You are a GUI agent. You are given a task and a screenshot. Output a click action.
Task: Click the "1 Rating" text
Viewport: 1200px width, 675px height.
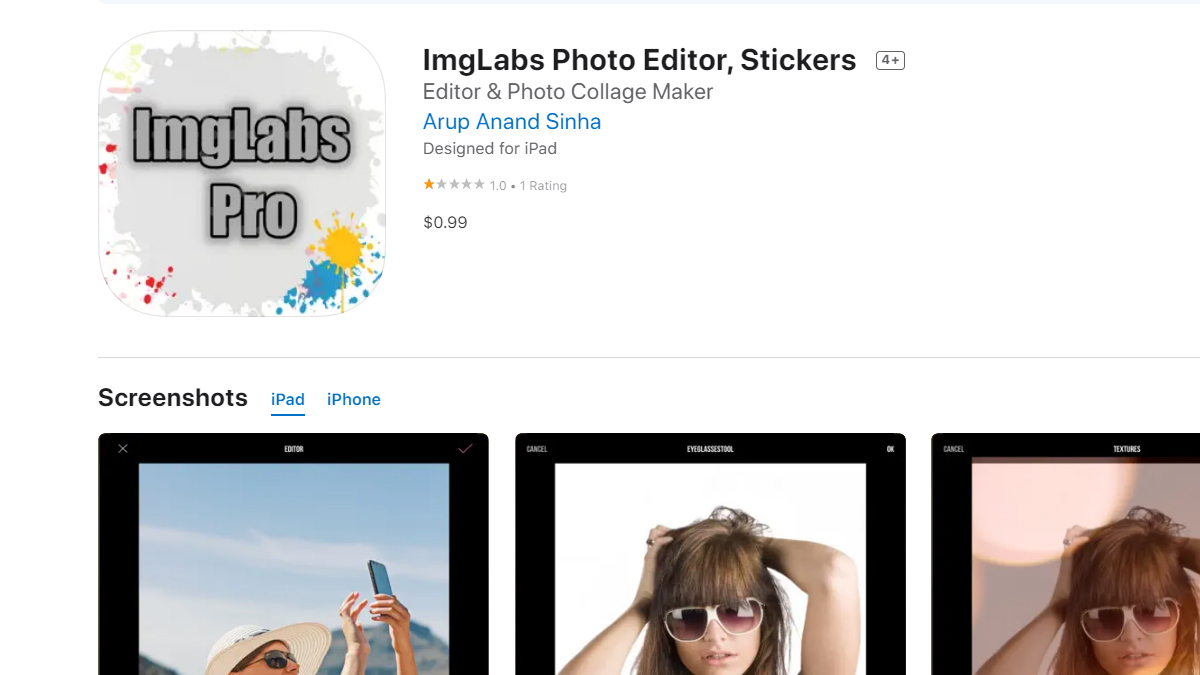point(543,186)
